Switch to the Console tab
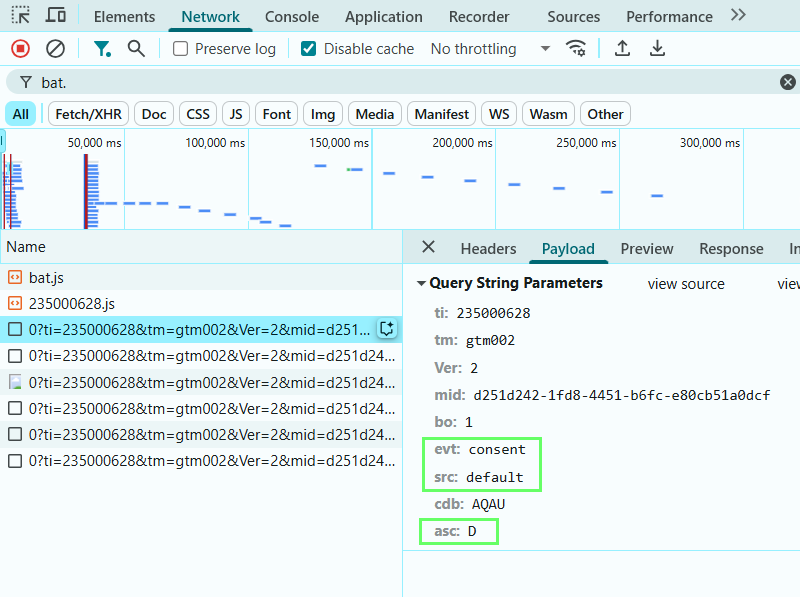The height and width of the screenshot is (597, 800). (292, 17)
